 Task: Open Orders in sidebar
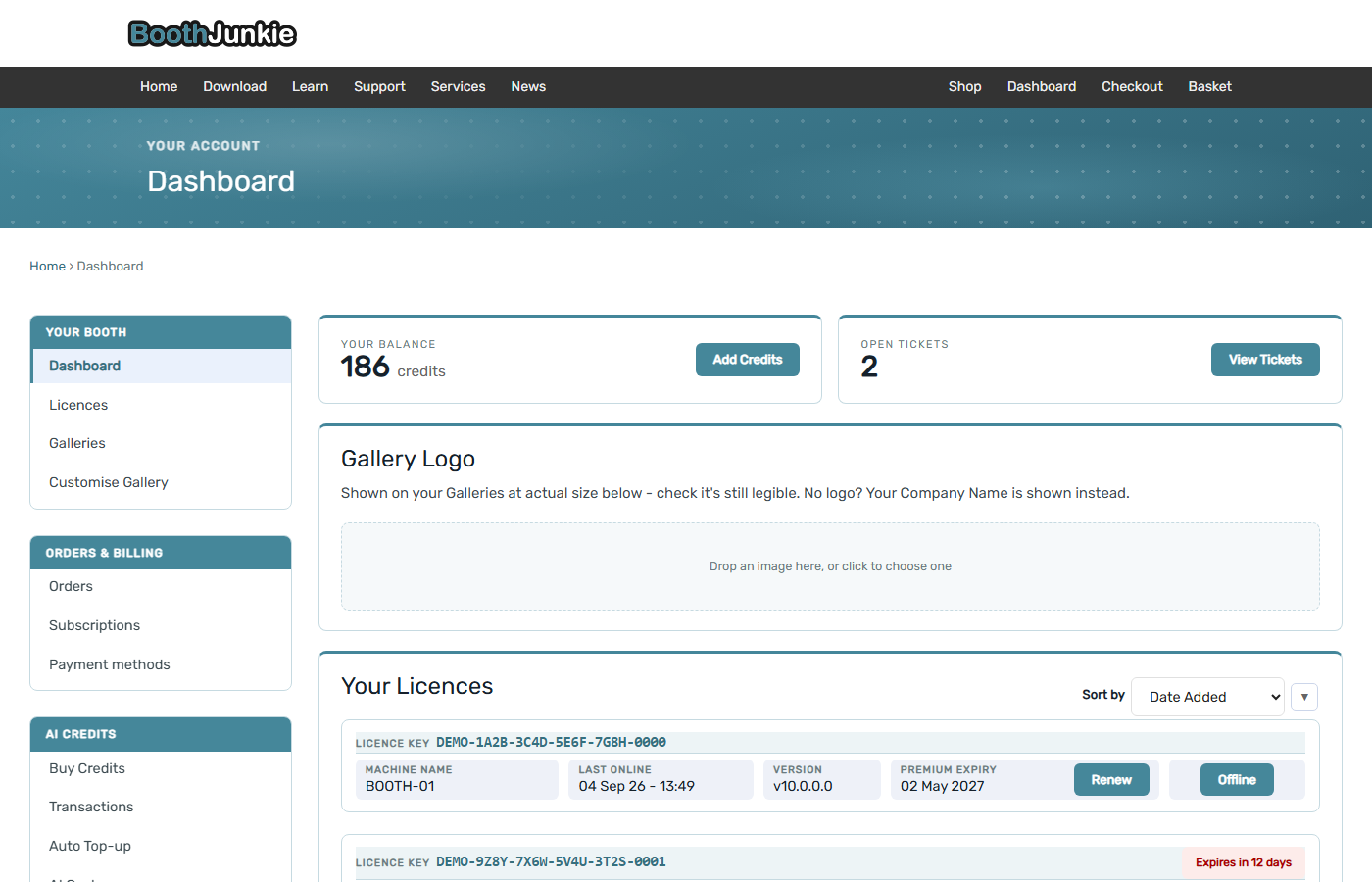161,586
